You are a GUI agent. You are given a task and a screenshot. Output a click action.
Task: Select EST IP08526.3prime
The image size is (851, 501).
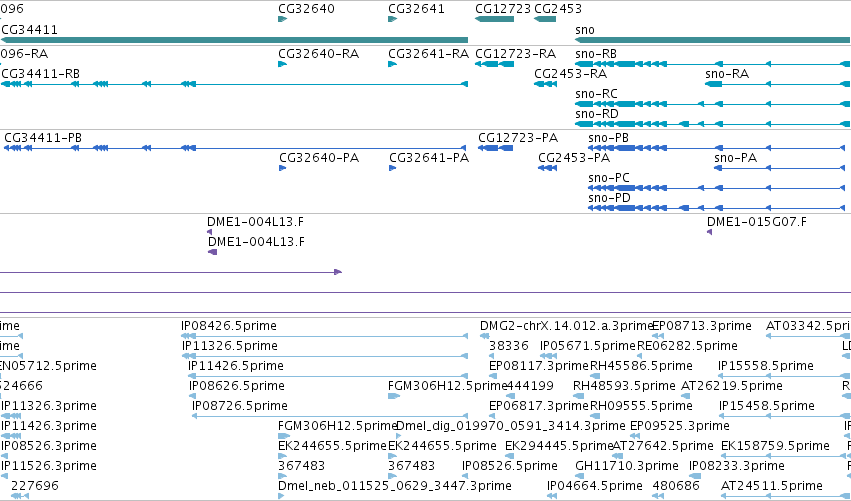[49, 446]
